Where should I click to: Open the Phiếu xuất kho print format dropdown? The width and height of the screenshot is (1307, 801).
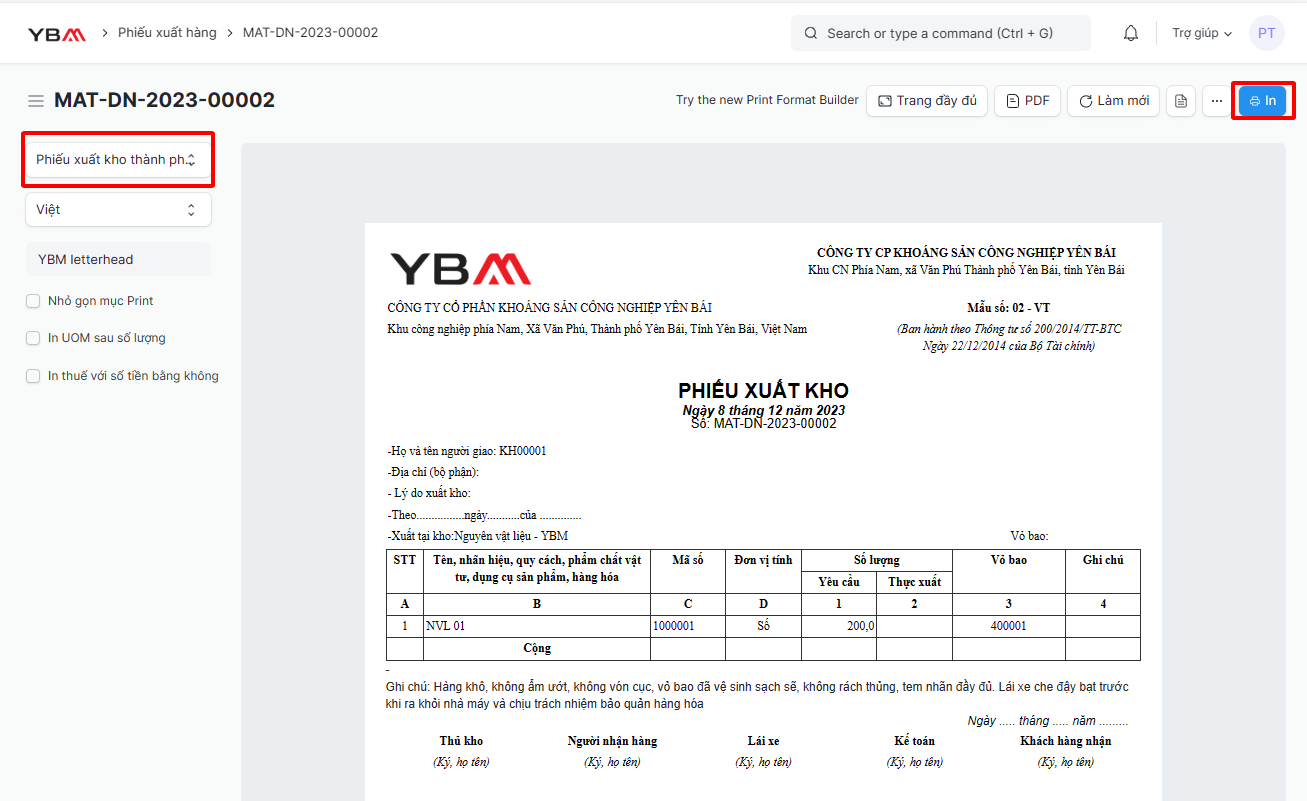[118, 160]
